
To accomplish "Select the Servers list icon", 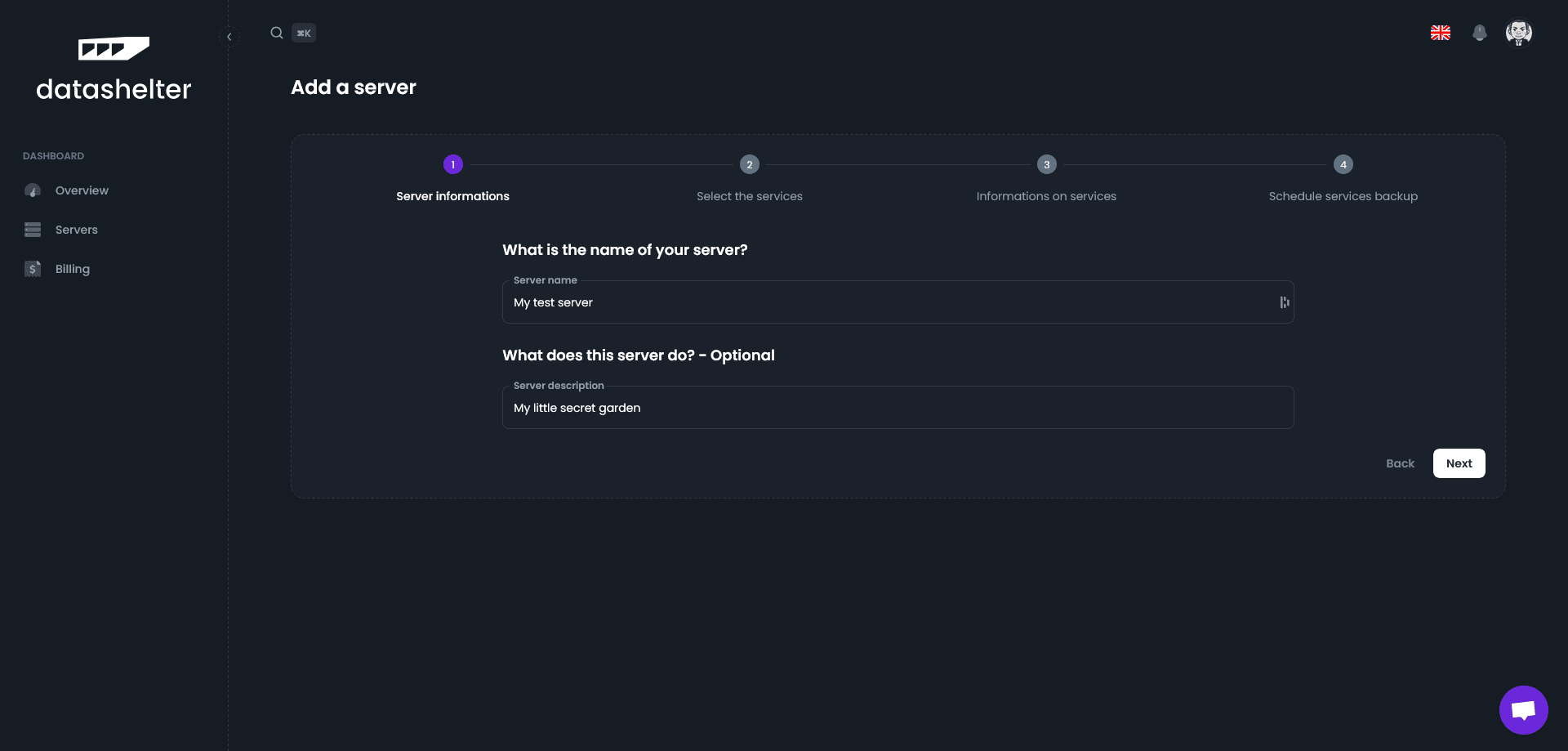I will [32, 230].
